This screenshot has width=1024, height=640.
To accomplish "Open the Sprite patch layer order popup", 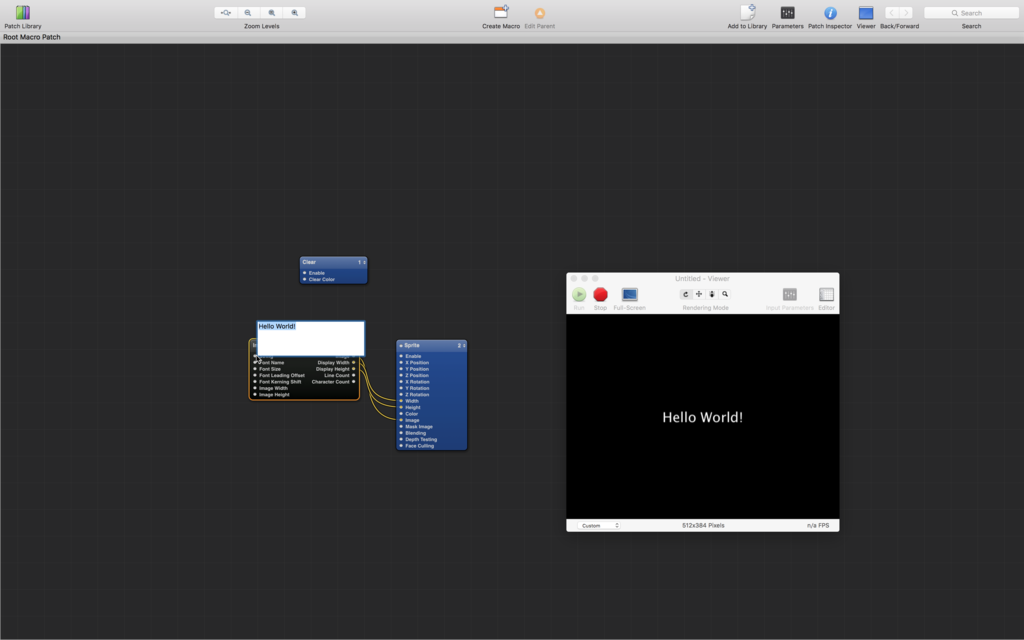I will 462,345.
